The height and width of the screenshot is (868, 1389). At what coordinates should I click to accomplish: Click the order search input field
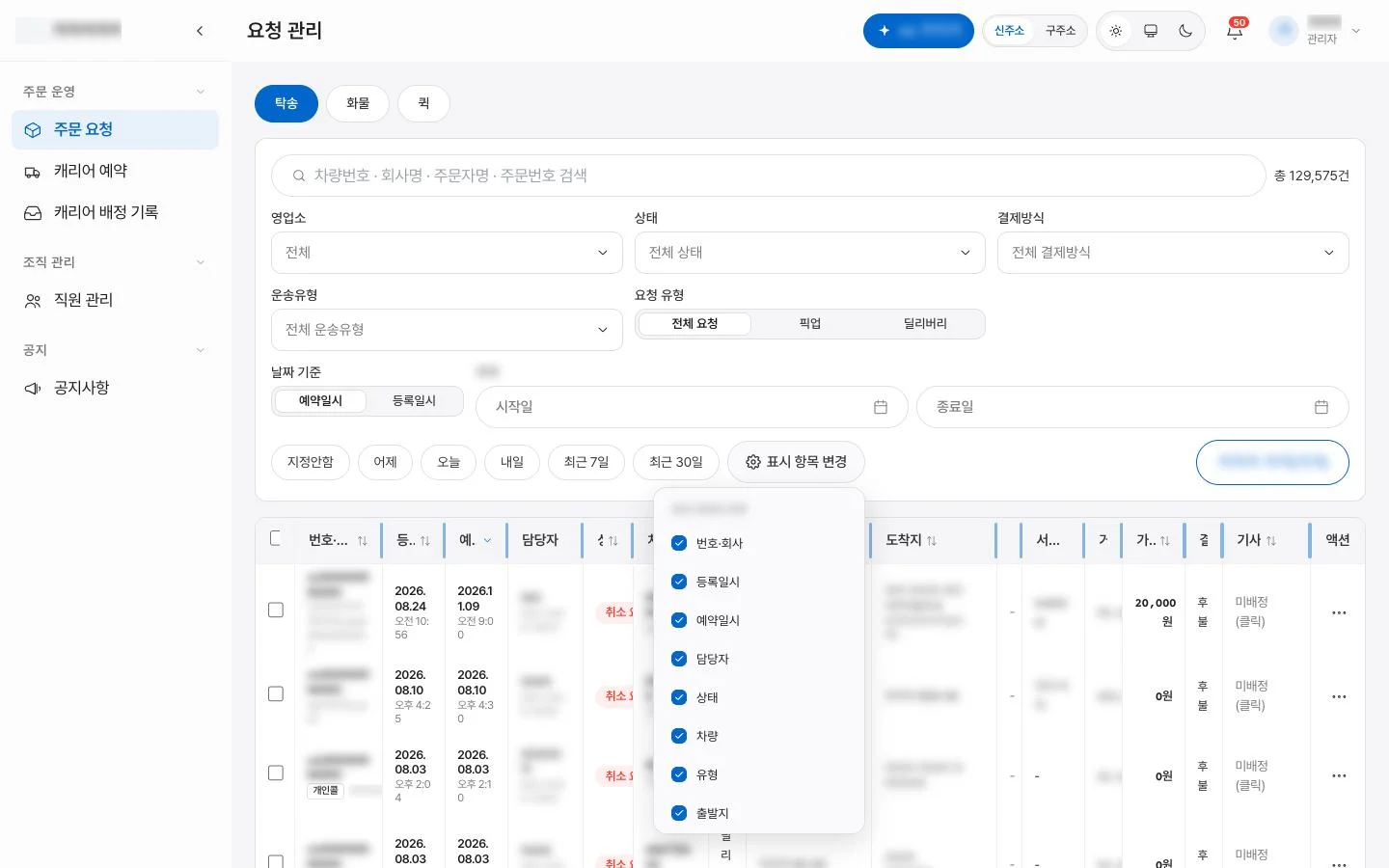coord(768,176)
